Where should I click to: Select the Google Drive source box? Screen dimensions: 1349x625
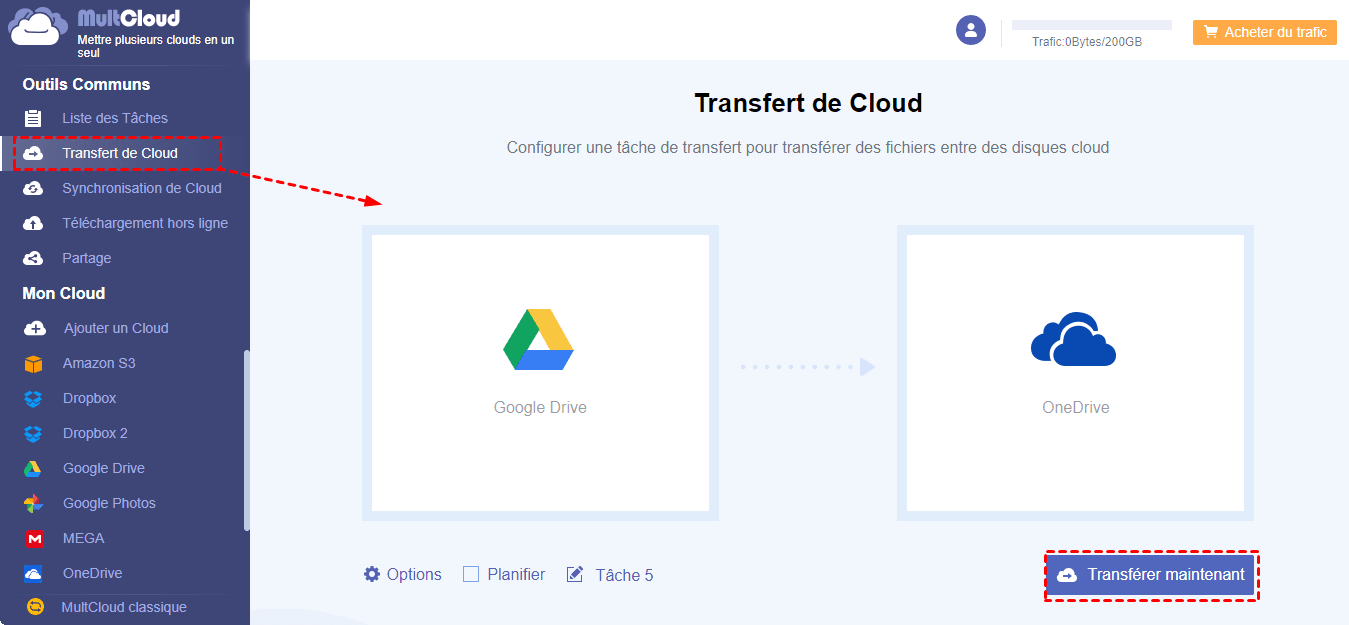click(540, 373)
